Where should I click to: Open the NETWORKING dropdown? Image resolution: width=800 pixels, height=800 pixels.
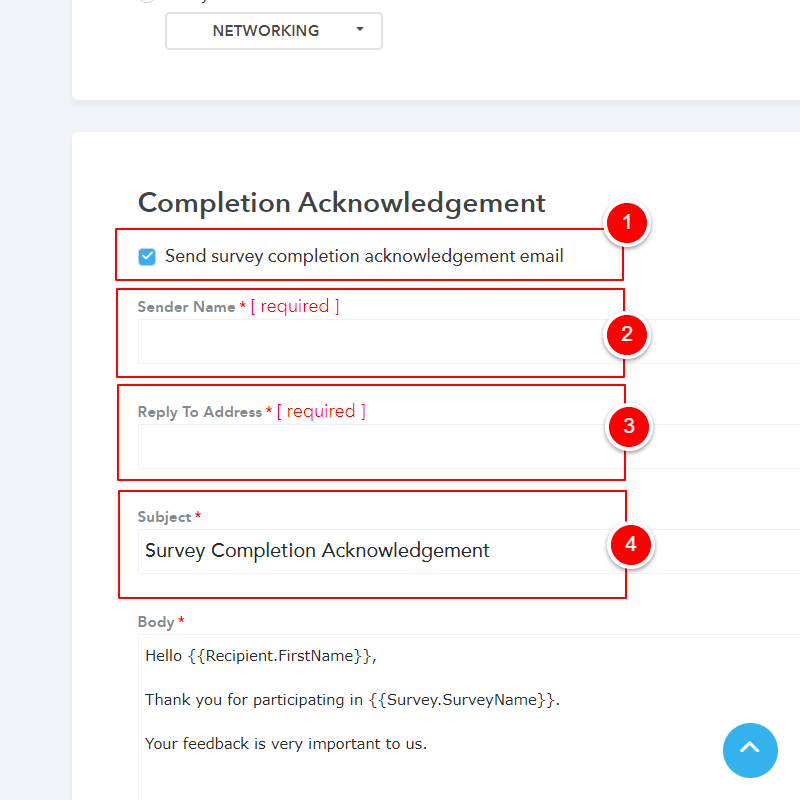point(273,31)
